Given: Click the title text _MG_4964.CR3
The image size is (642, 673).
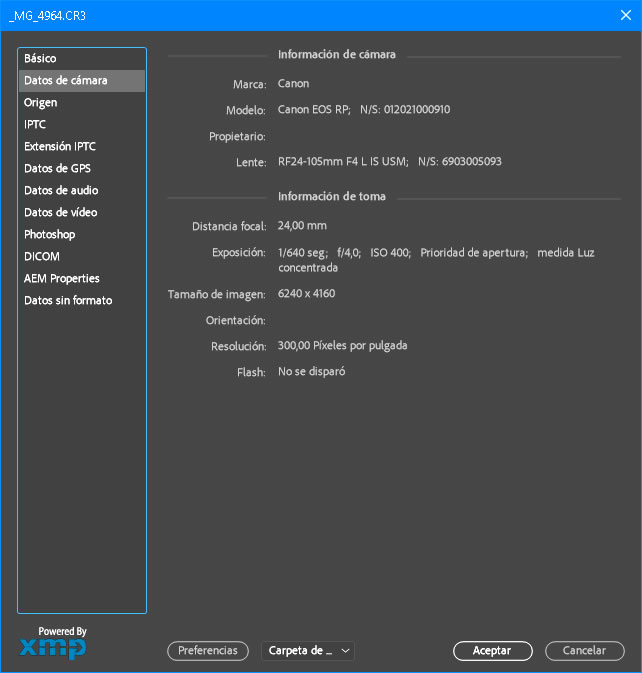Looking at the screenshot, I should pos(47,16).
